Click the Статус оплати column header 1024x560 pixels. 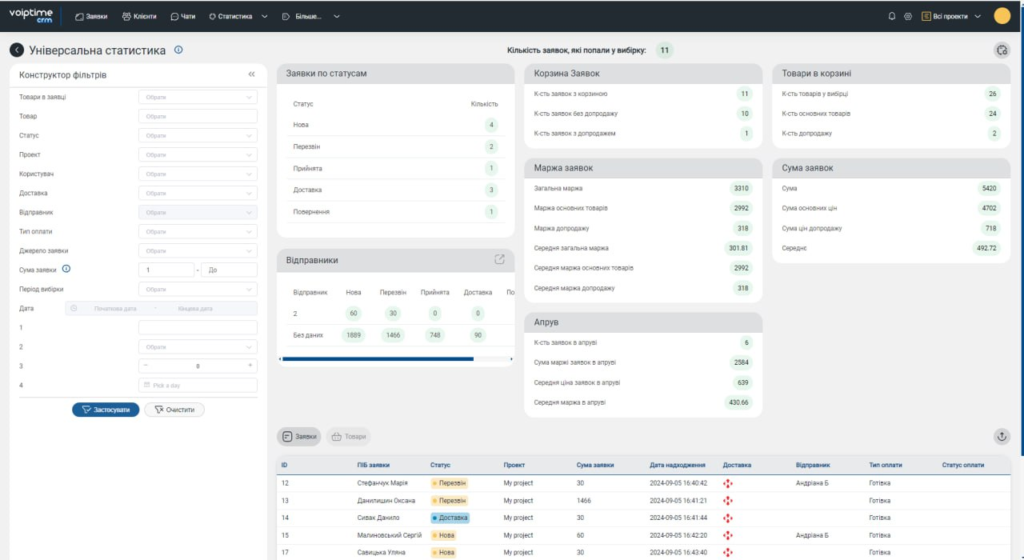click(963, 465)
